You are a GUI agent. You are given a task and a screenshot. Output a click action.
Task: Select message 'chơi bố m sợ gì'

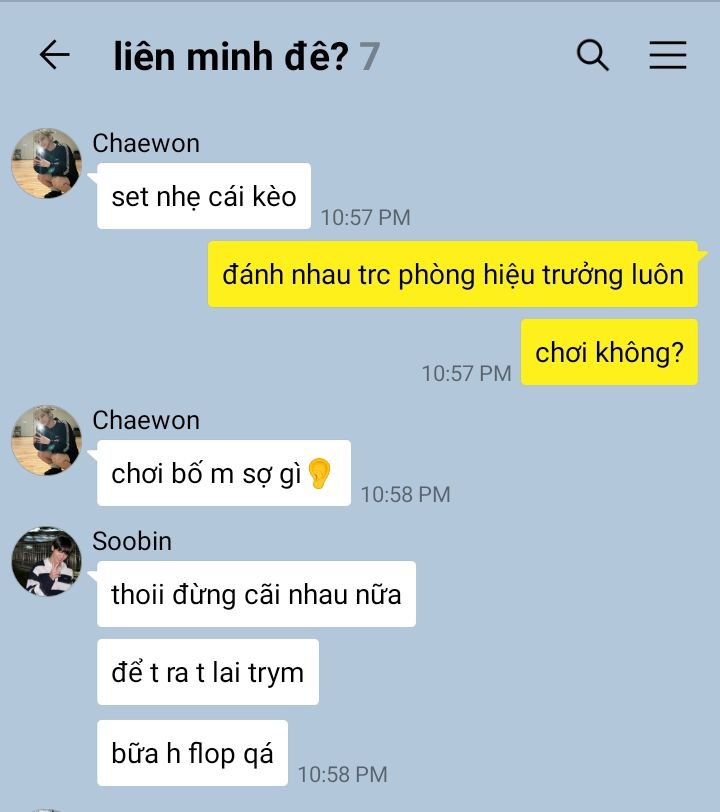[x=224, y=473]
